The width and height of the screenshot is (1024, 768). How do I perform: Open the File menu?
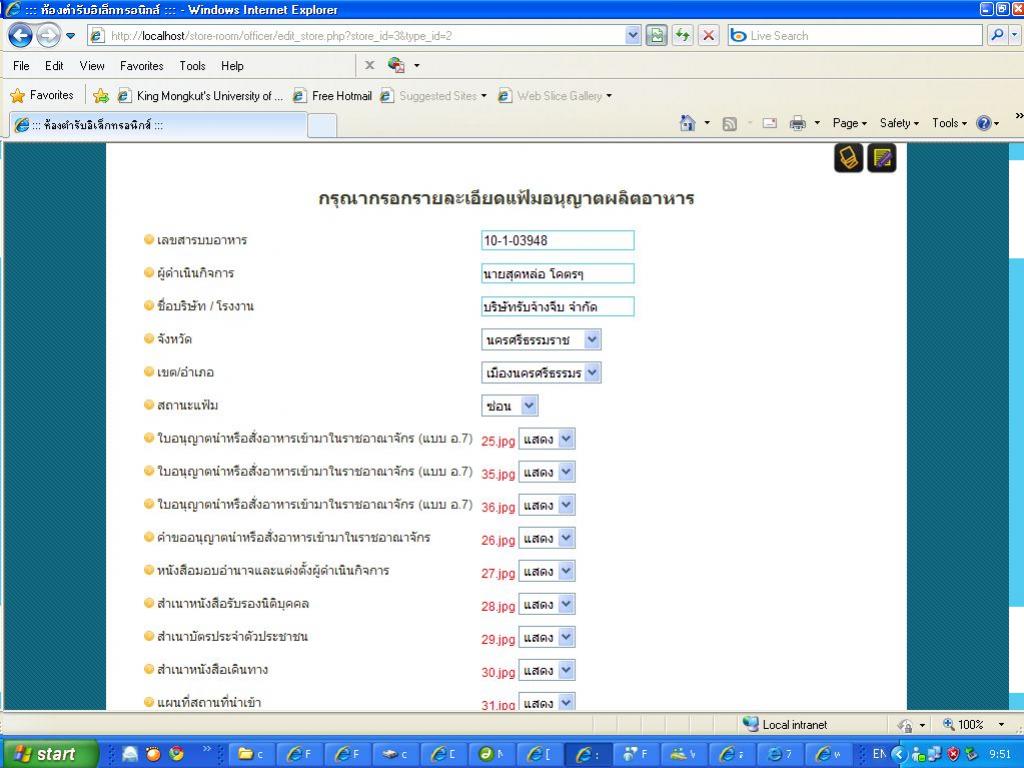pos(21,65)
